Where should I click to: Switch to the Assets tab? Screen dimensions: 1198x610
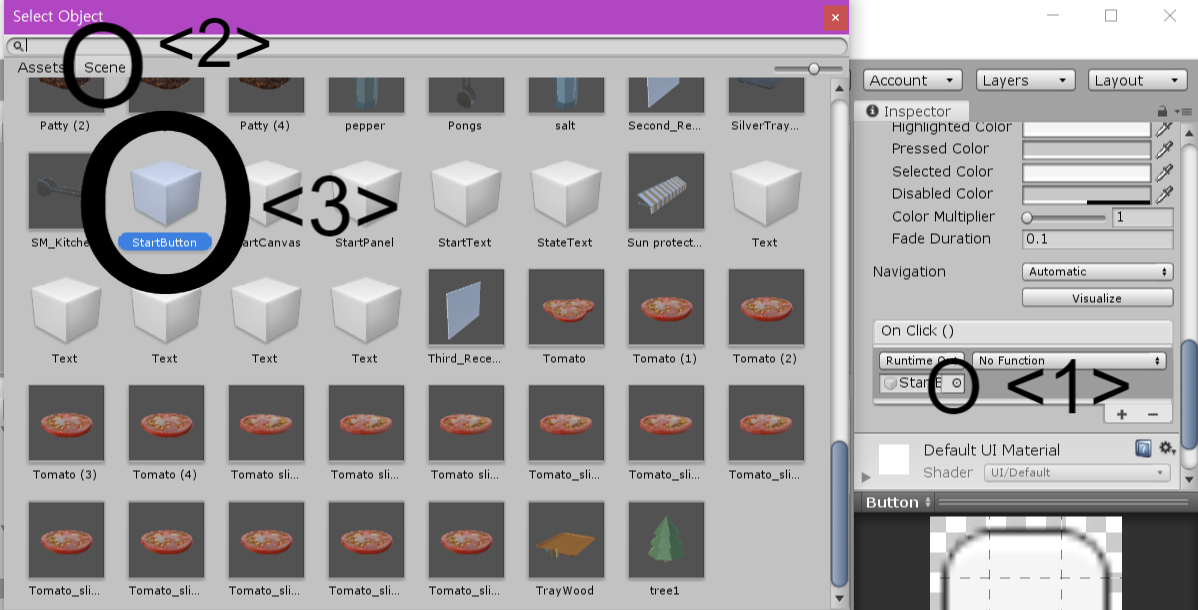coord(40,67)
